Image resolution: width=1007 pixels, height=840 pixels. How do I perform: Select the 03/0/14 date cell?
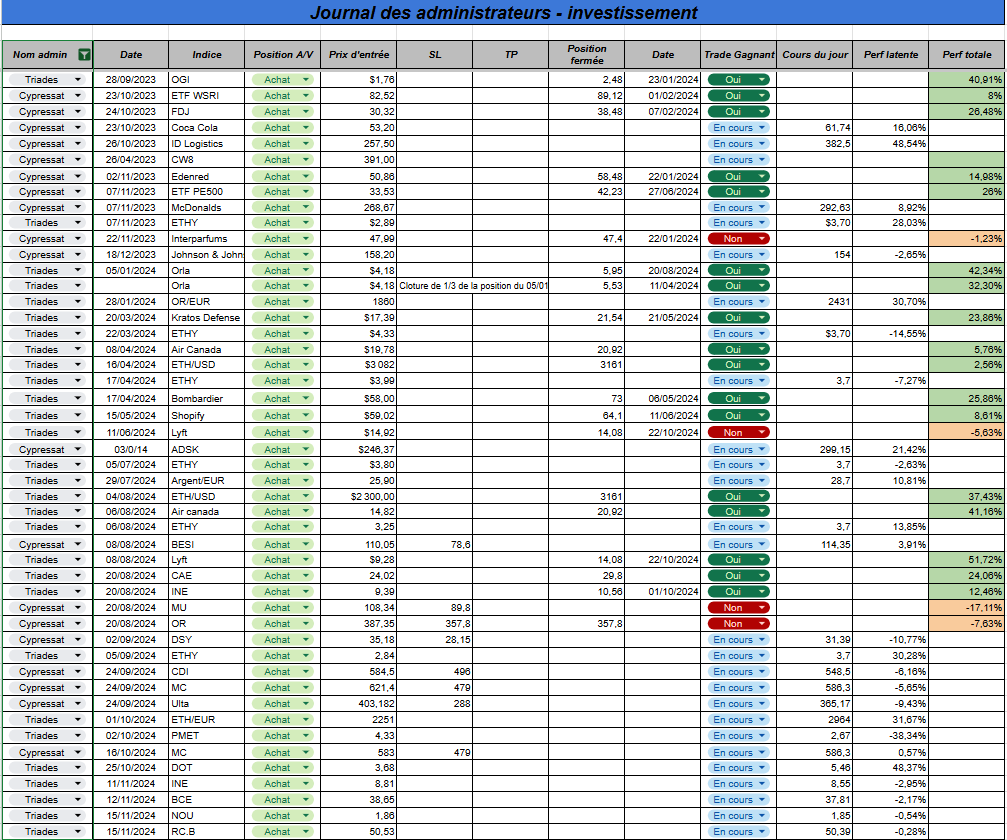click(x=131, y=450)
